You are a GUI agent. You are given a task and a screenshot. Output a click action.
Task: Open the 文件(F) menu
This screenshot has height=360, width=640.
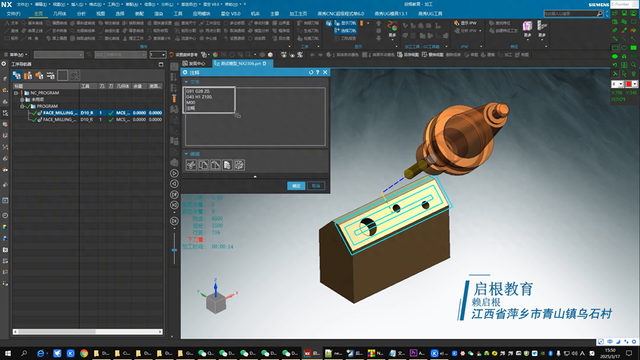13,13
